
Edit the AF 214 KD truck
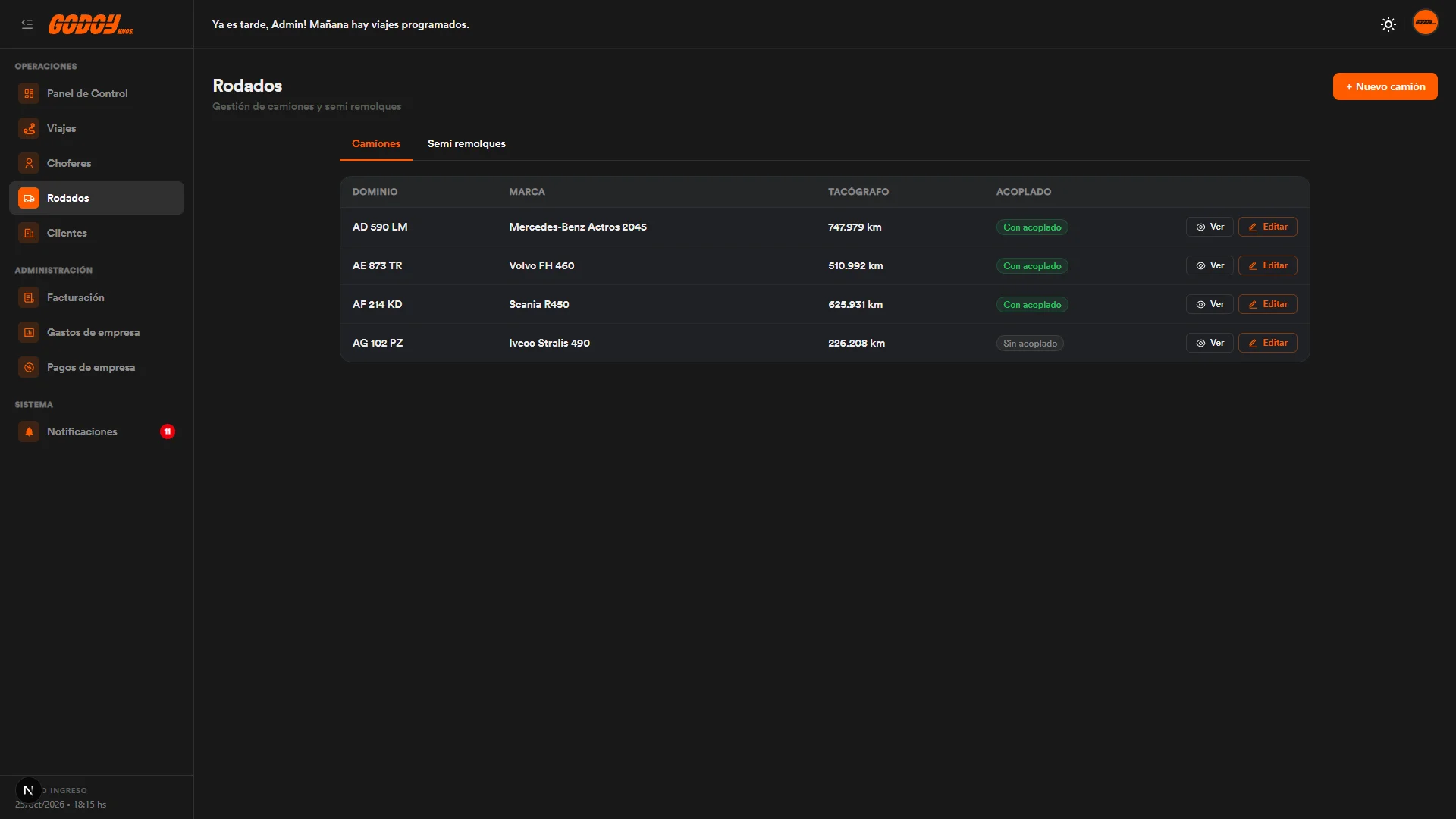[1267, 304]
